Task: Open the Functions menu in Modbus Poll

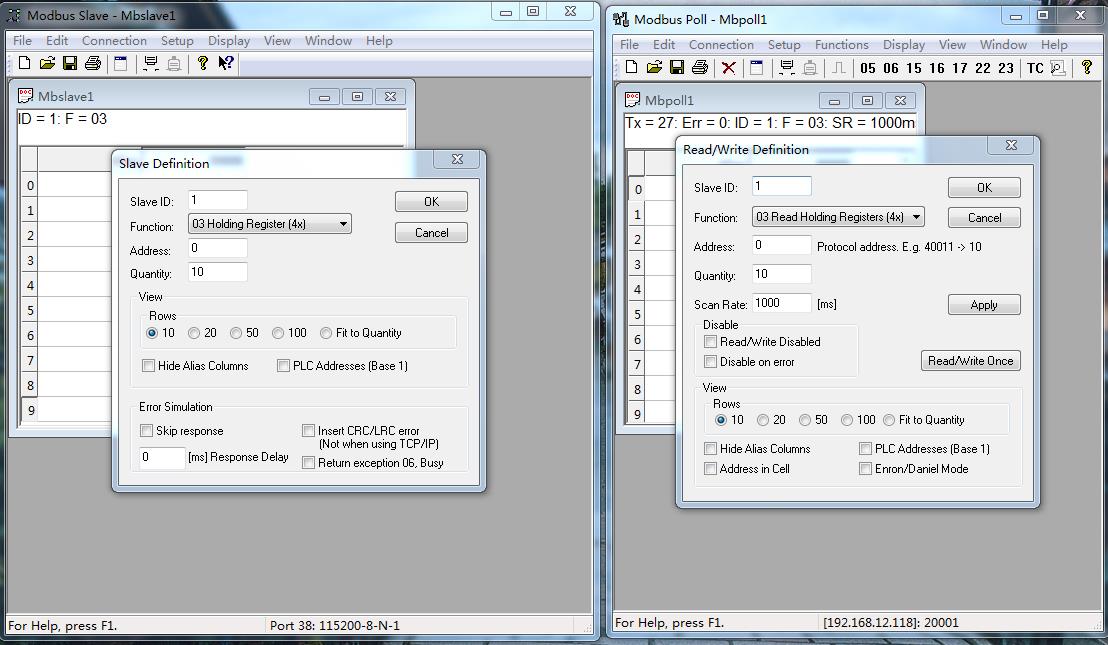Action: pos(841,45)
